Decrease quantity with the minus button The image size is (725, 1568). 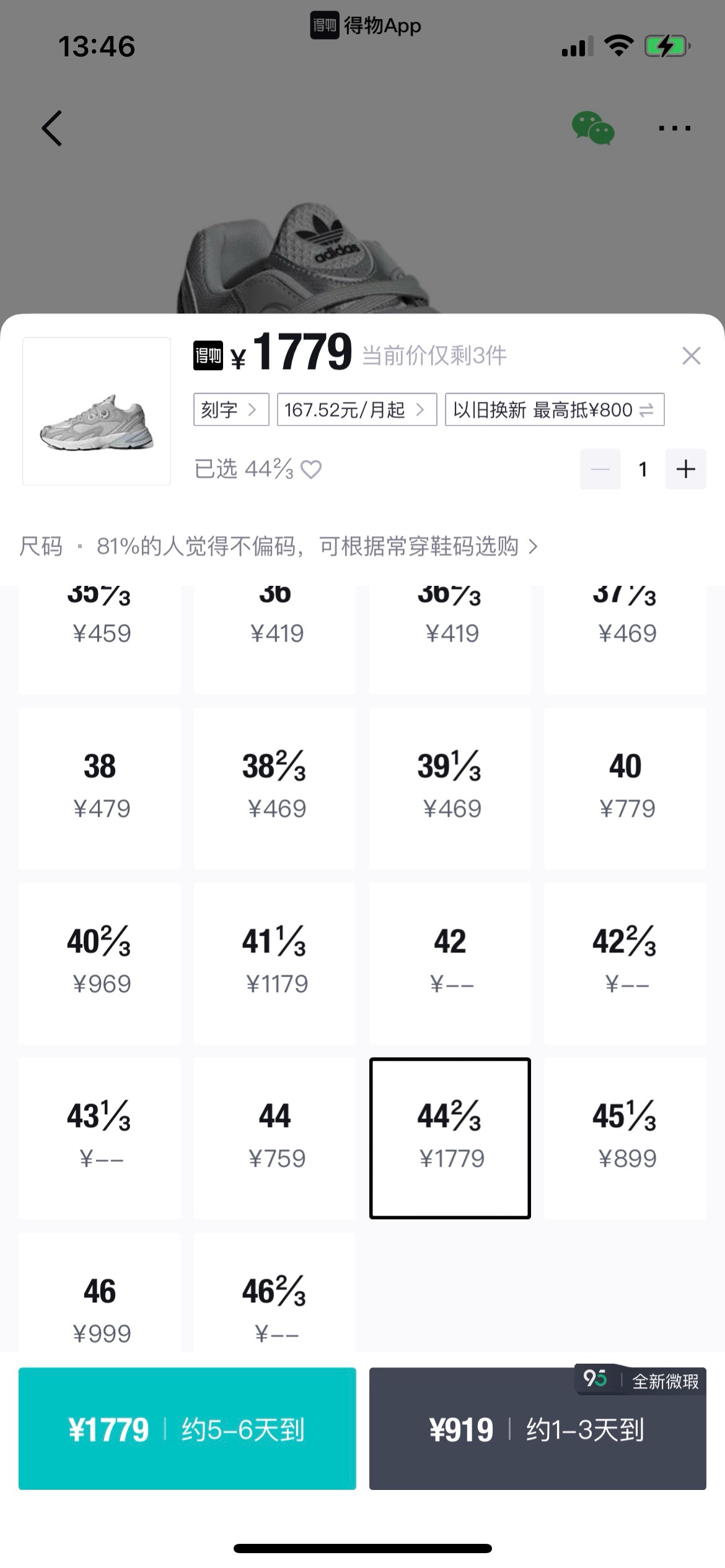click(600, 469)
